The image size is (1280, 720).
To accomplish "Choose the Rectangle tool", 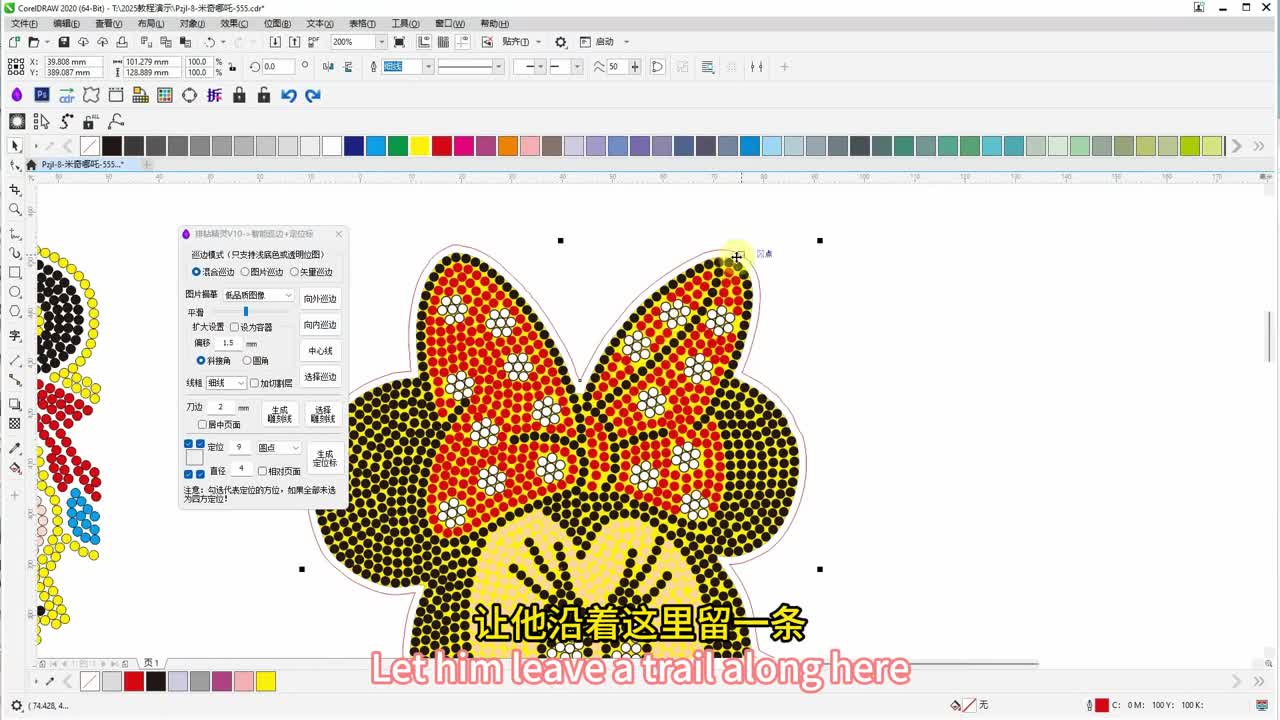I will [x=15, y=272].
